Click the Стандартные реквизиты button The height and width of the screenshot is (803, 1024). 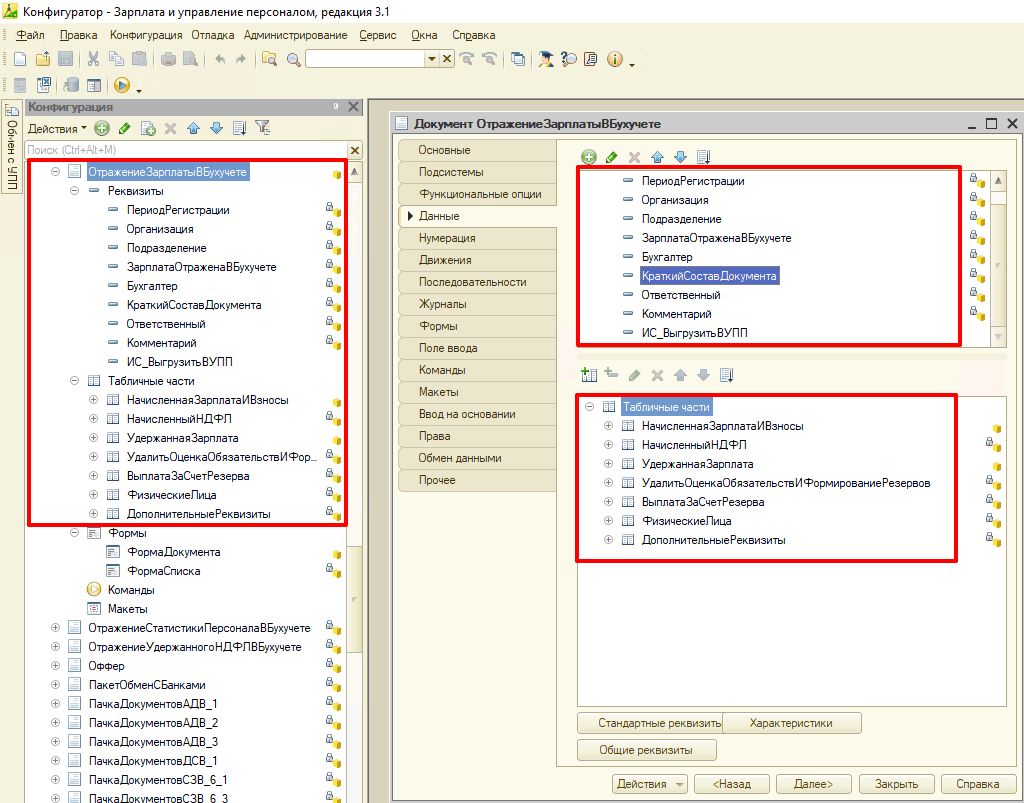(x=650, y=723)
